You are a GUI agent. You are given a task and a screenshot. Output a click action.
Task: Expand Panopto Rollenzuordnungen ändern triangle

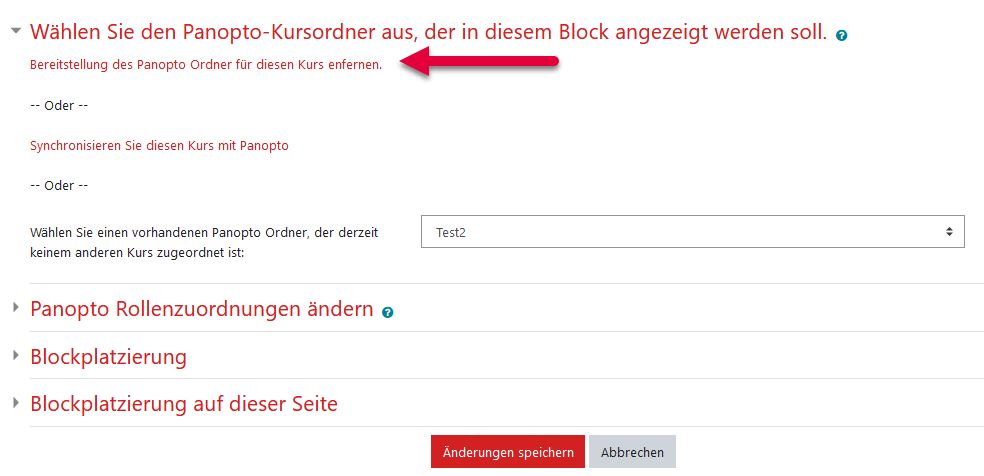click(16, 307)
